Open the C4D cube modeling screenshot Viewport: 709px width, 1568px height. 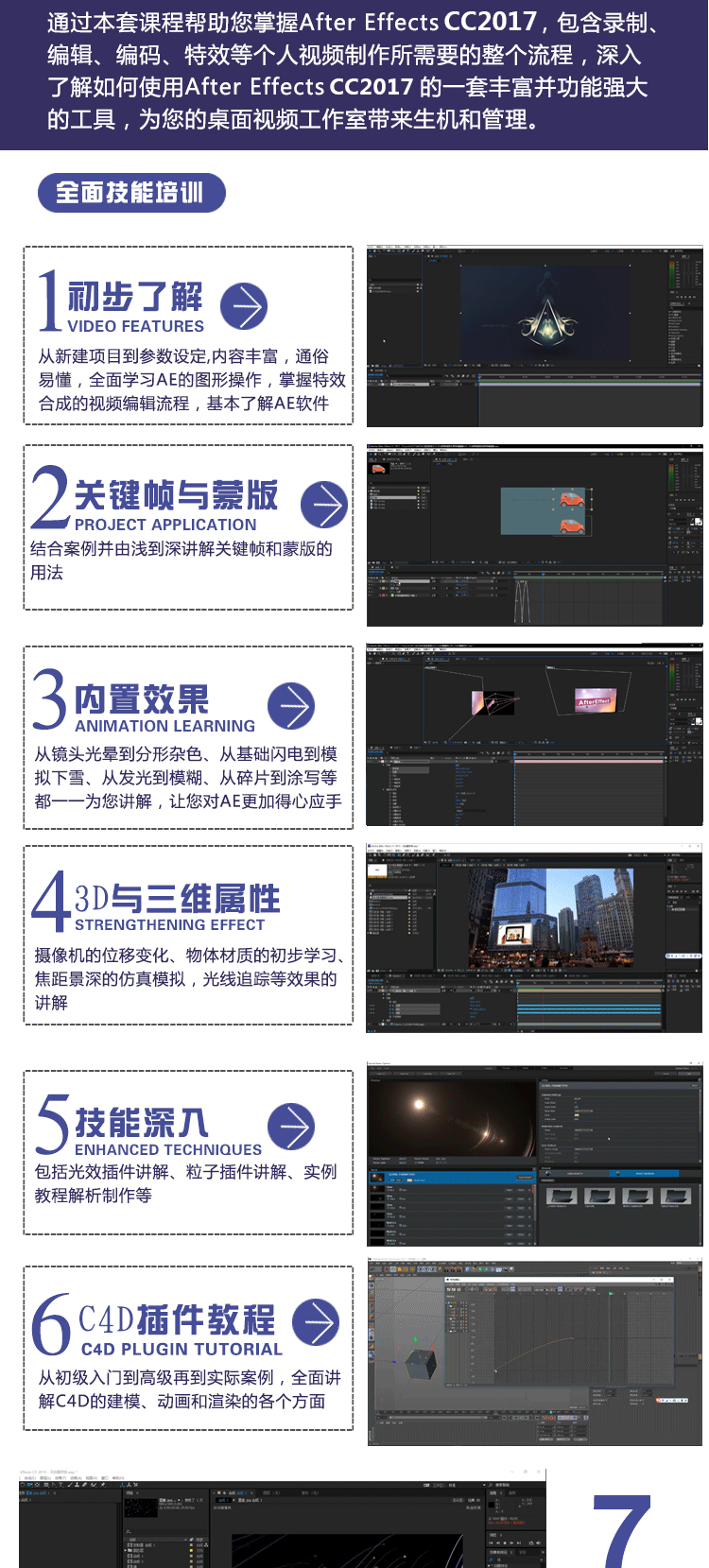535,1353
